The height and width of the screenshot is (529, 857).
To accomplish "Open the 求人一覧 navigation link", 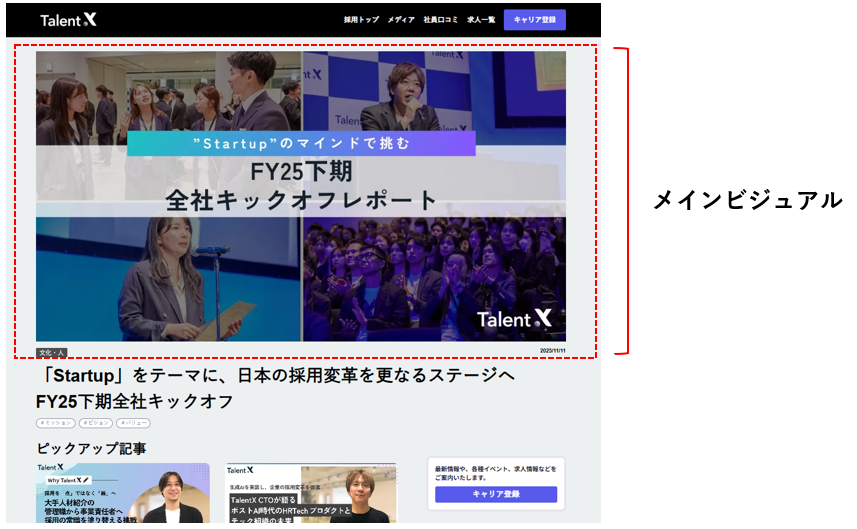I will coord(481,20).
